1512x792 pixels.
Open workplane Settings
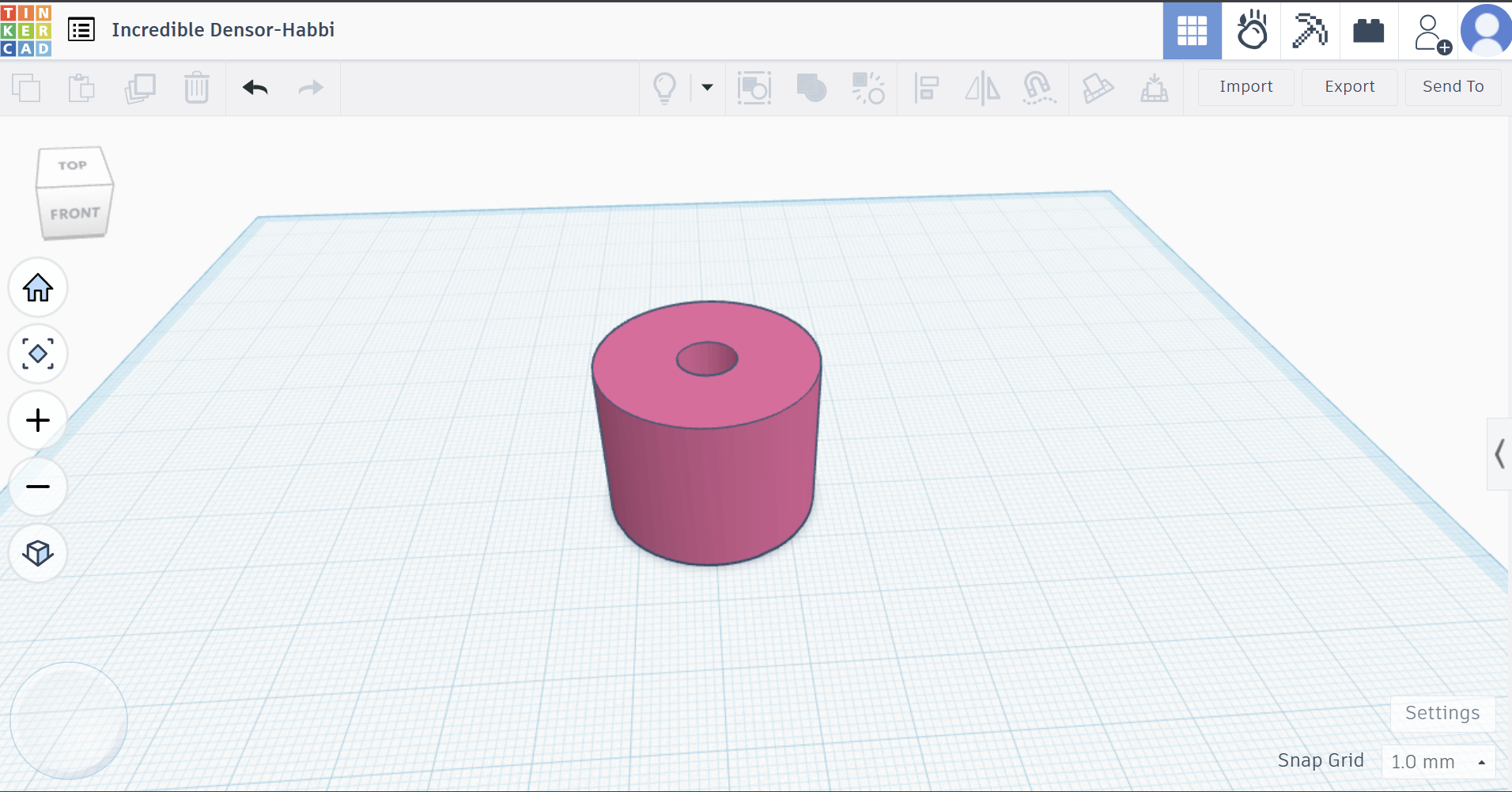pos(1442,714)
